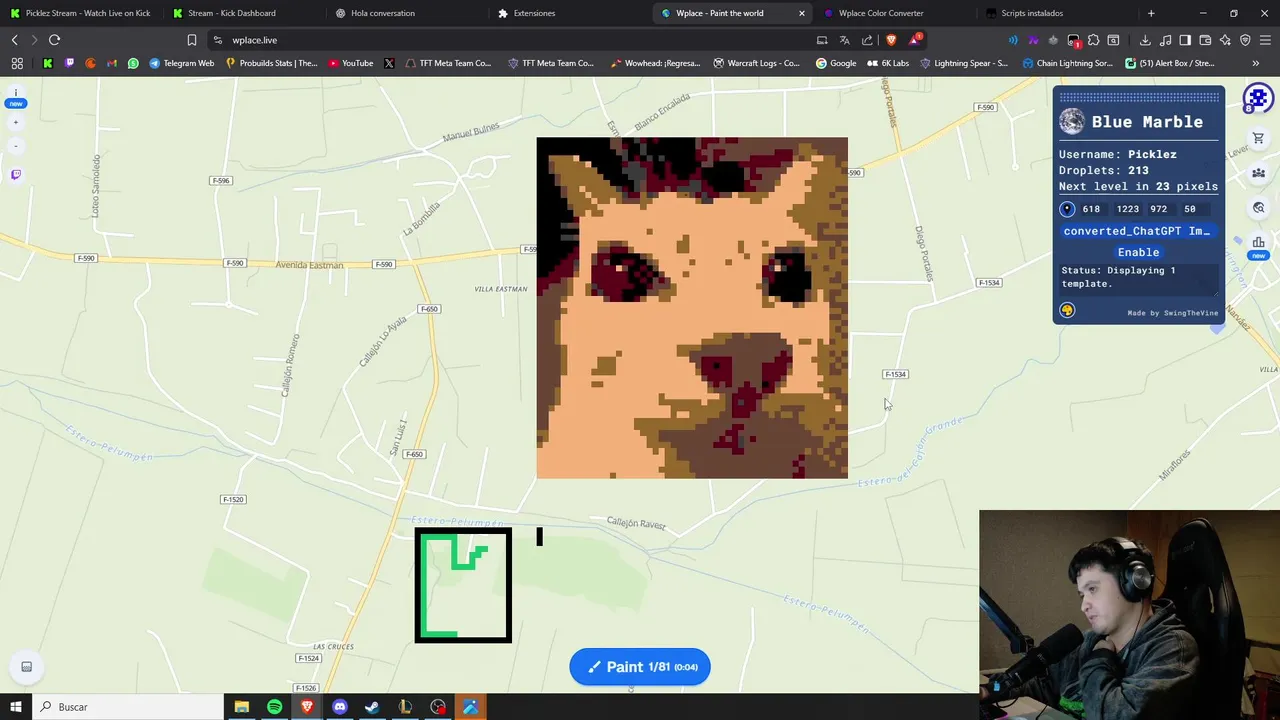The width and height of the screenshot is (1280, 720).
Task: Open the Brave Wallet icon
Action: 1205,40
